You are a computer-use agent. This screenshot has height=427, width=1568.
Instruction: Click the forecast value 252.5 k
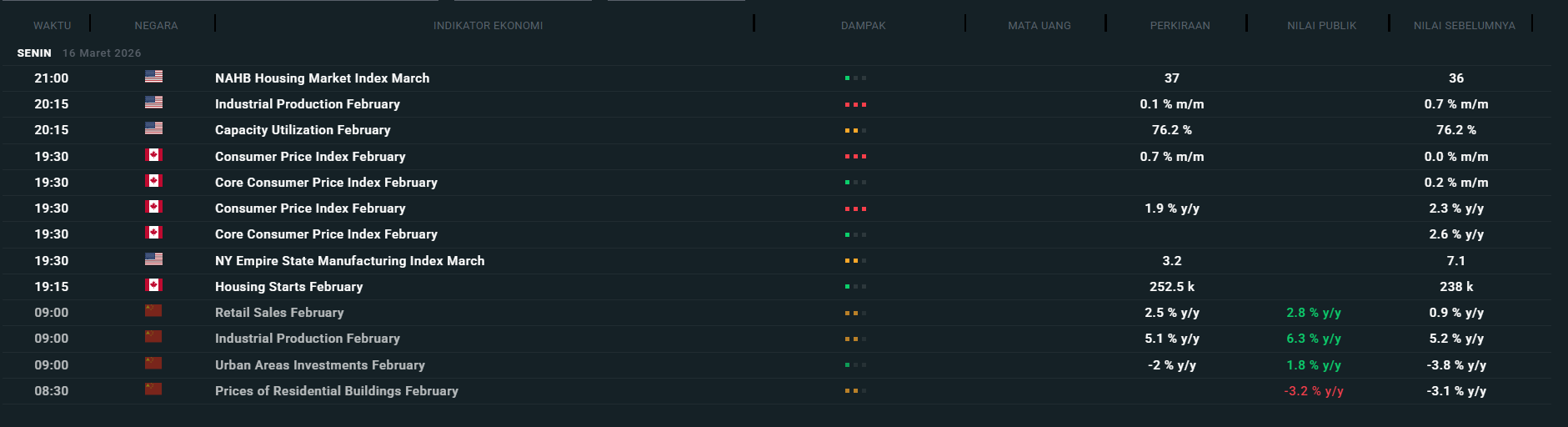[1171, 286]
